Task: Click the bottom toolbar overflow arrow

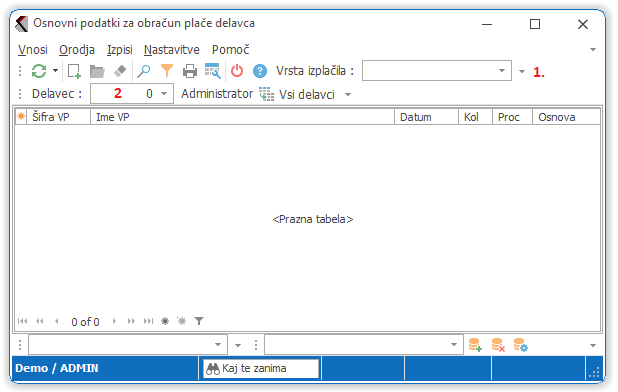Action: coord(593,346)
